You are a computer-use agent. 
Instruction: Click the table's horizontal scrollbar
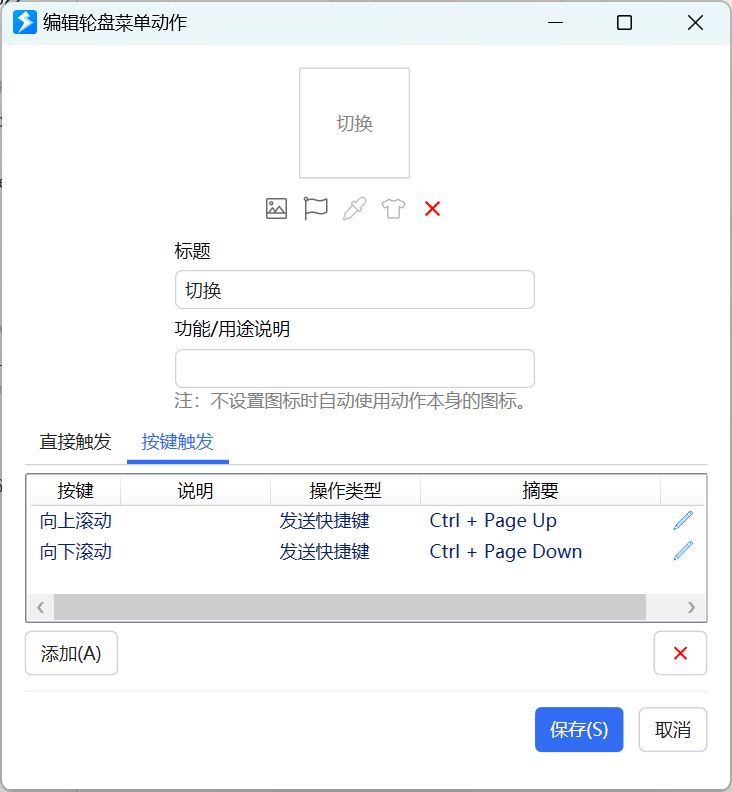point(350,607)
